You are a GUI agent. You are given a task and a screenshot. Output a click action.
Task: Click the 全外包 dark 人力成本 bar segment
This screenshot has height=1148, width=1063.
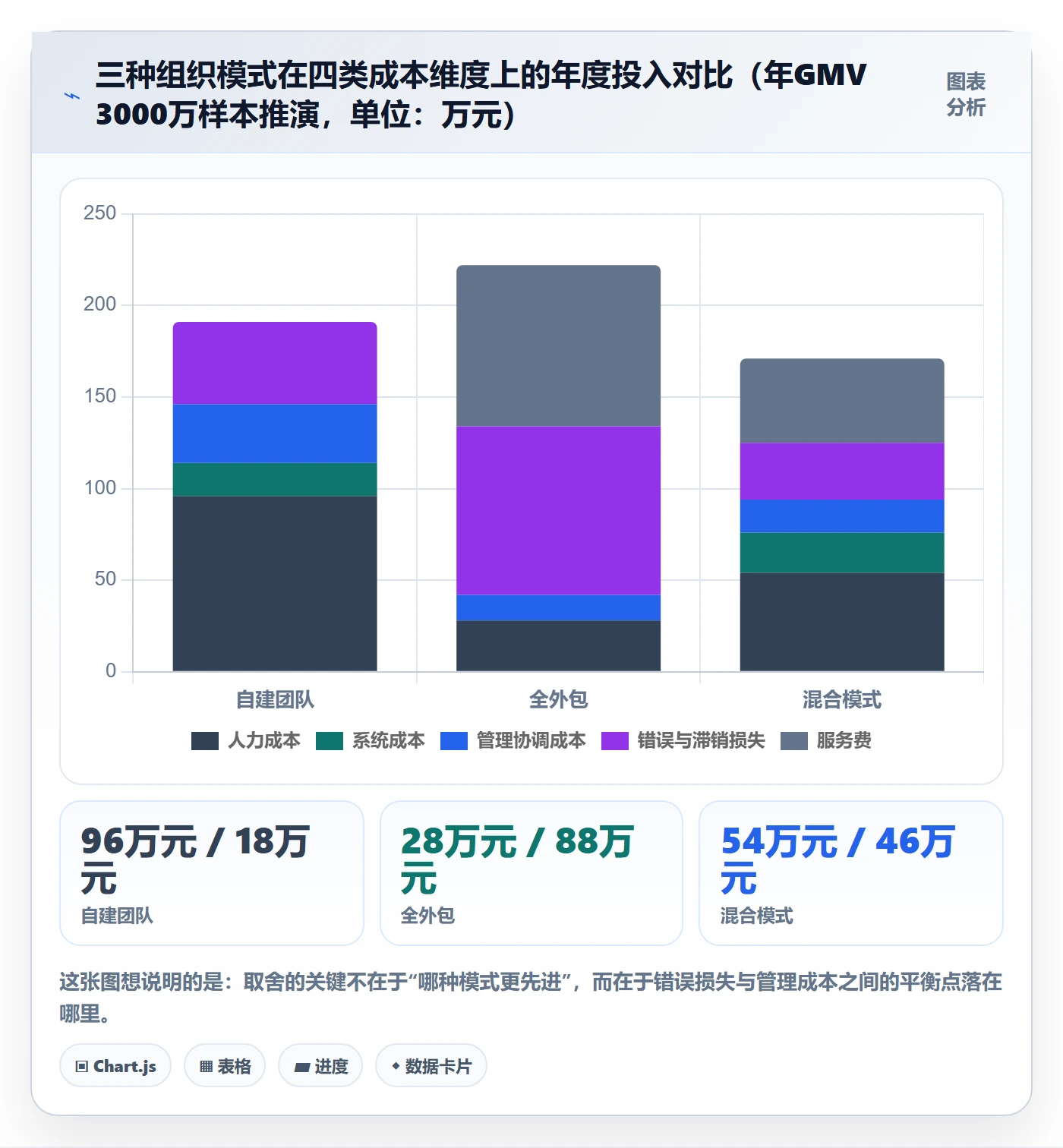pos(558,646)
